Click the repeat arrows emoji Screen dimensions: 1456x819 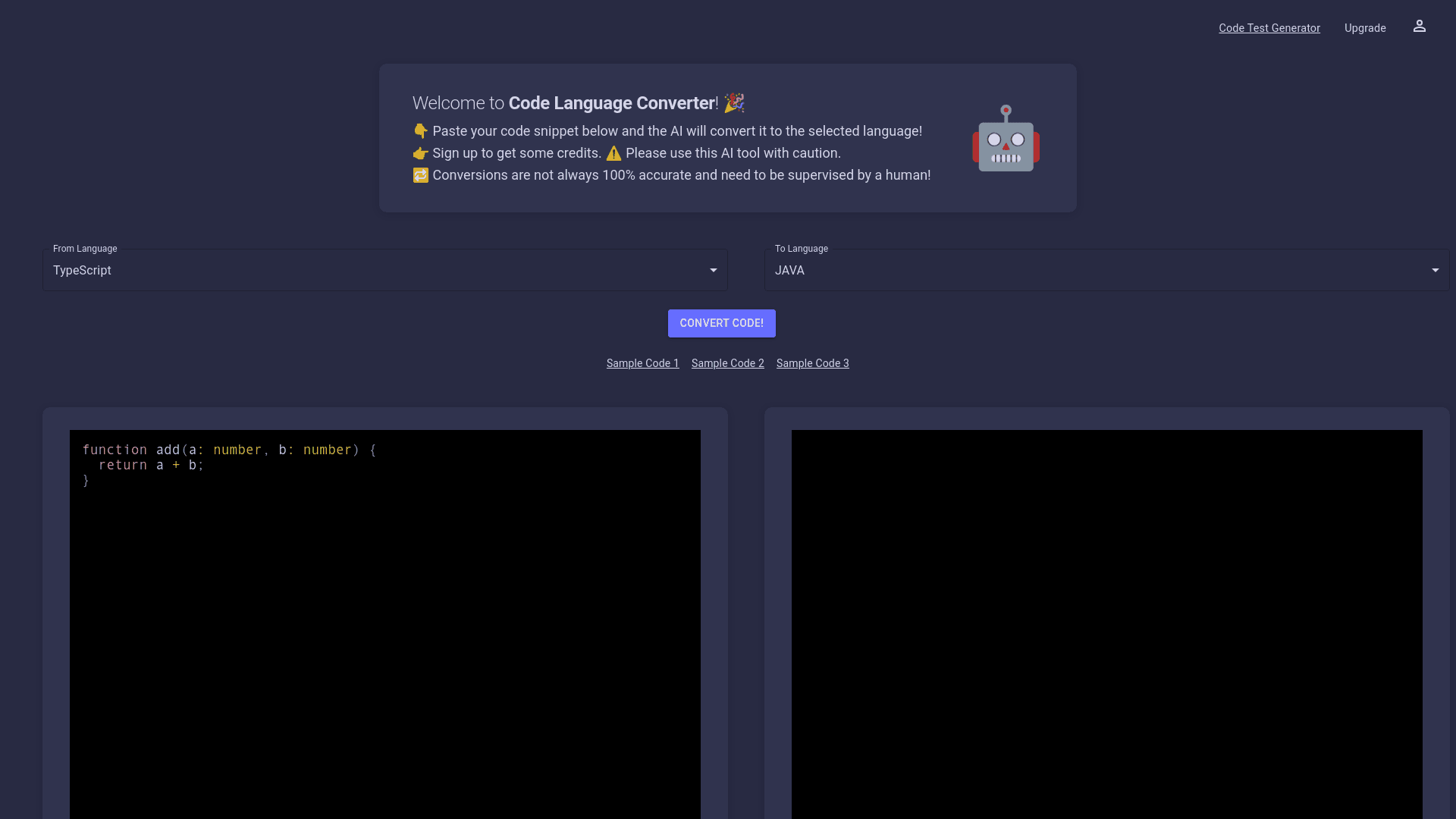point(420,175)
